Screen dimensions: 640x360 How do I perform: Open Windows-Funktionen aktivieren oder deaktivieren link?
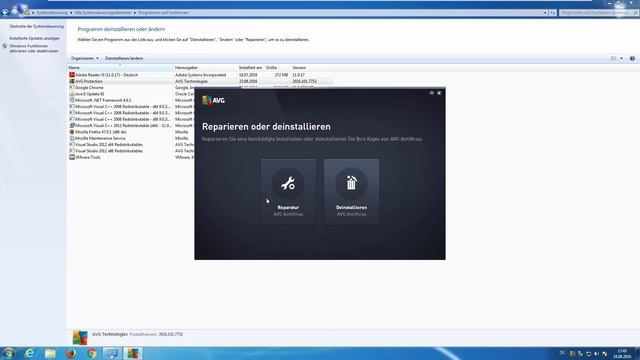click(33, 49)
